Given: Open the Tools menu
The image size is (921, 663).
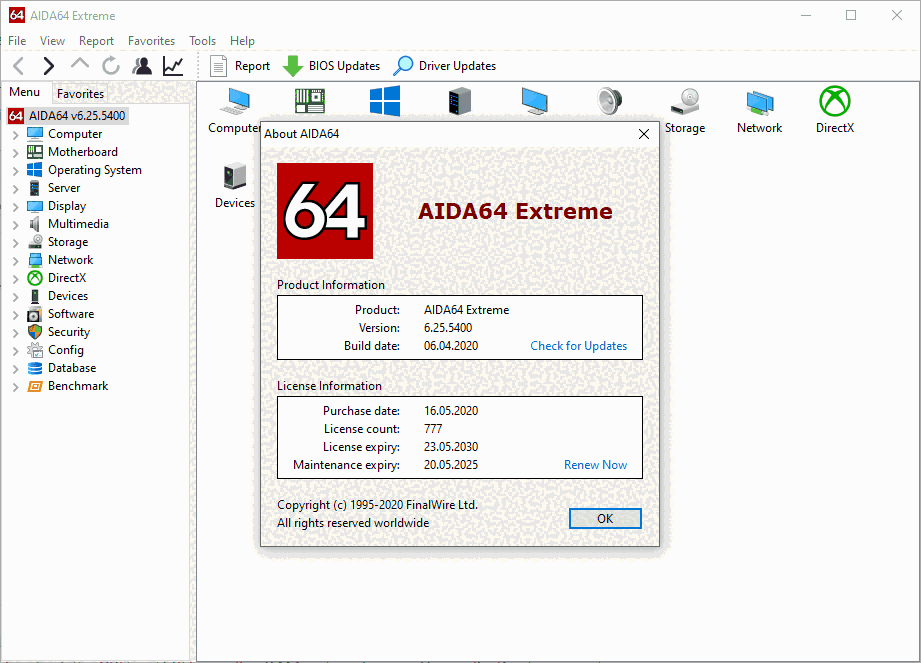Looking at the screenshot, I should pyautogui.click(x=202, y=41).
